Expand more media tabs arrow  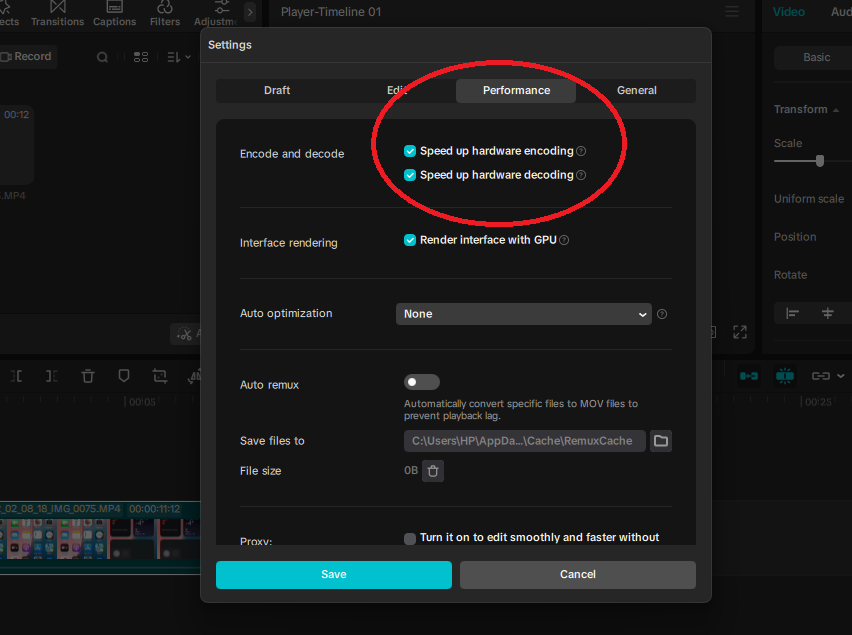250,12
